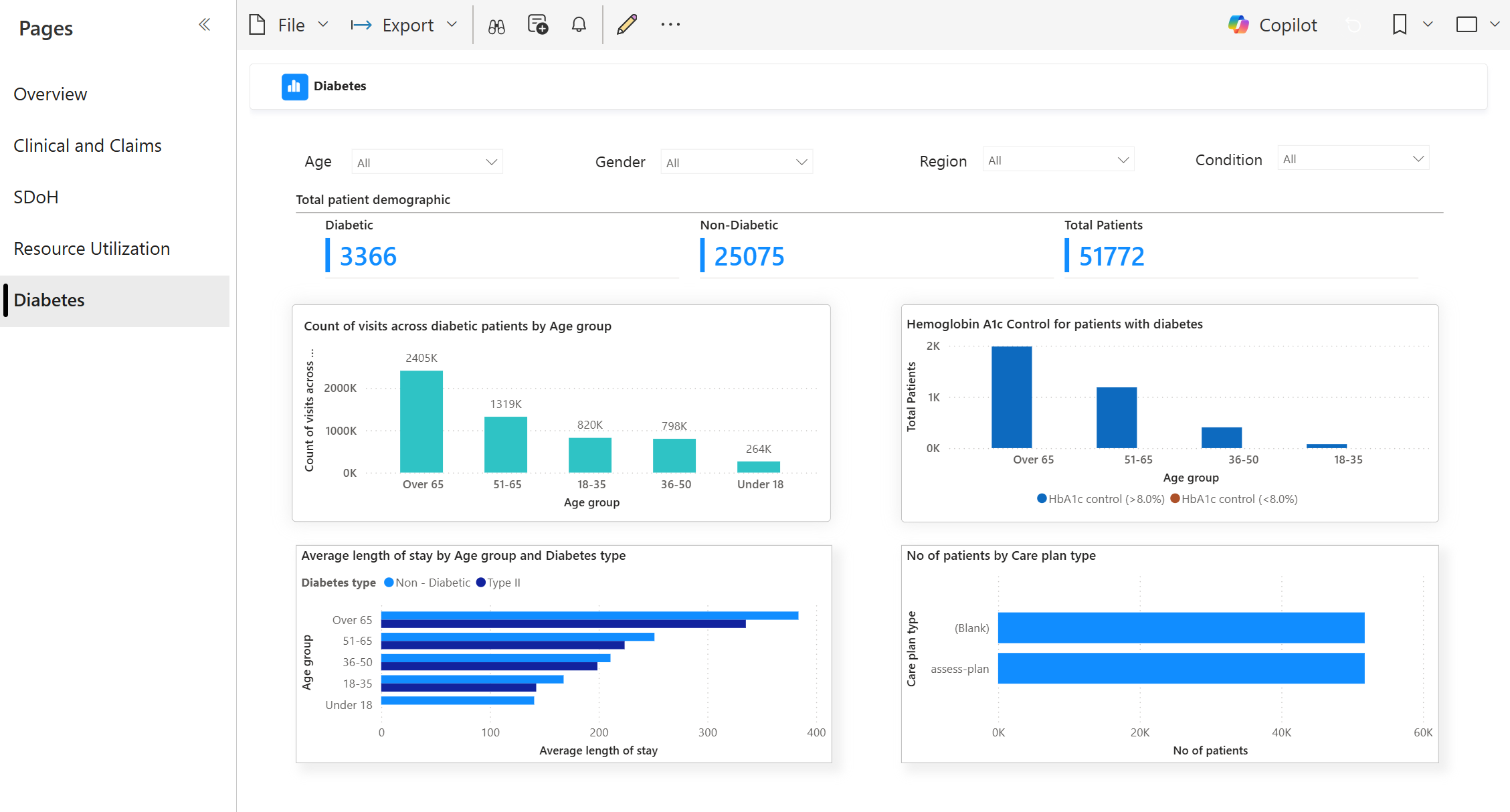1510x812 pixels.
Task: Go to the Overview page
Action: pyautogui.click(x=50, y=94)
